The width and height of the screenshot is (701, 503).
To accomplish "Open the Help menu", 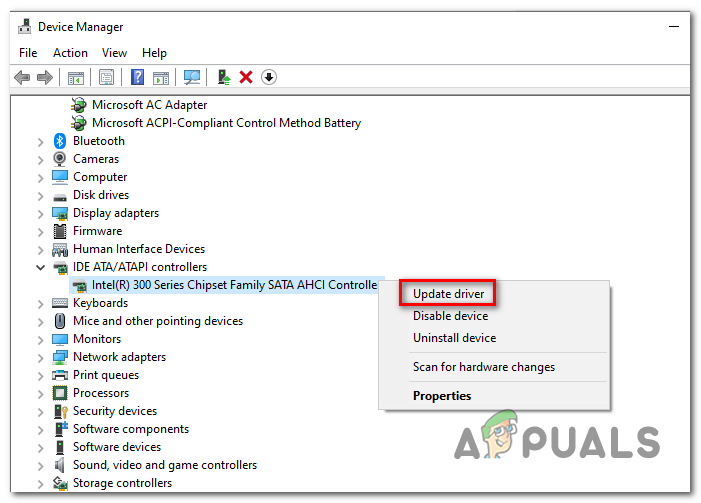I will pyautogui.click(x=154, y=53).
